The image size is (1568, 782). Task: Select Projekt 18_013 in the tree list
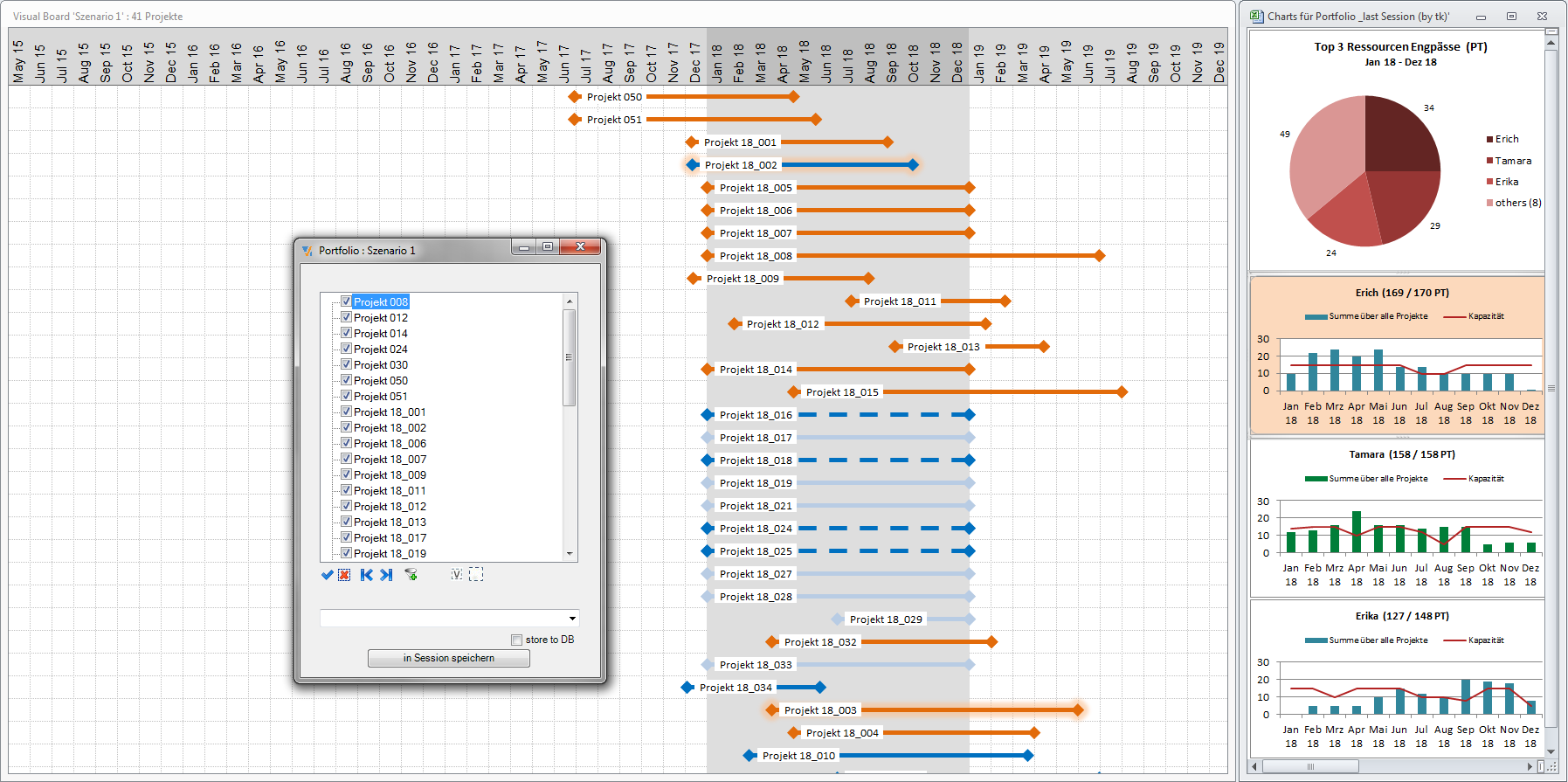click(x=390, y=522)
